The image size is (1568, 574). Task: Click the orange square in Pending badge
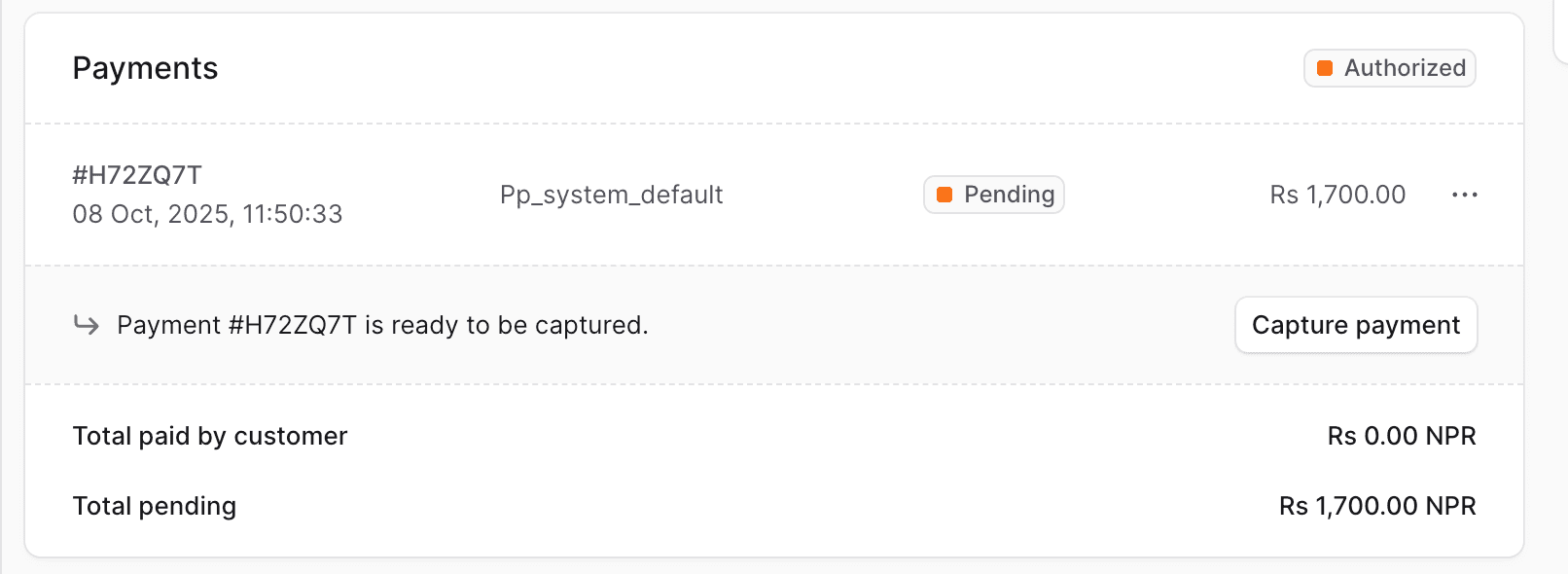pyautogui.click(x=944, y=195)
